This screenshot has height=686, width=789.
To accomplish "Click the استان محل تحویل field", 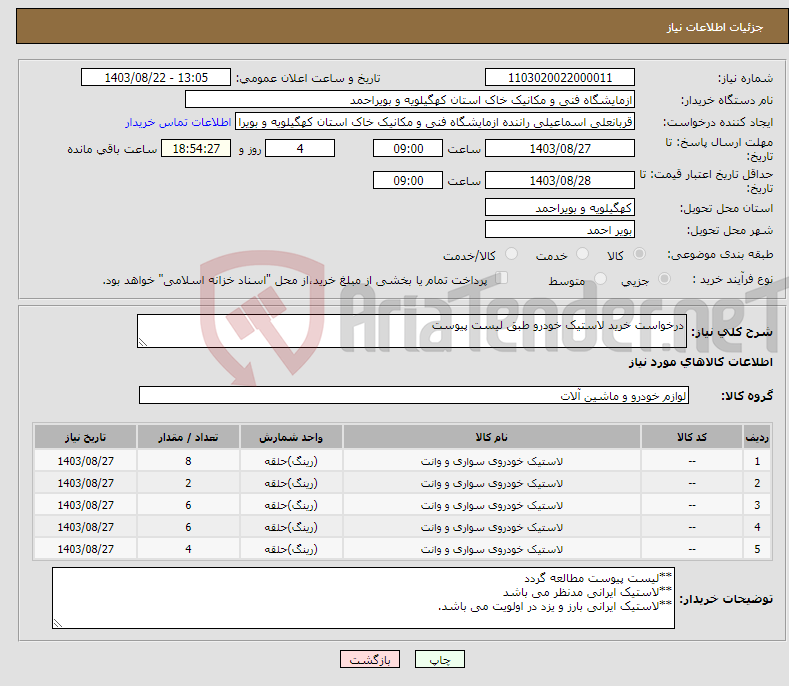I will [560, 207].
